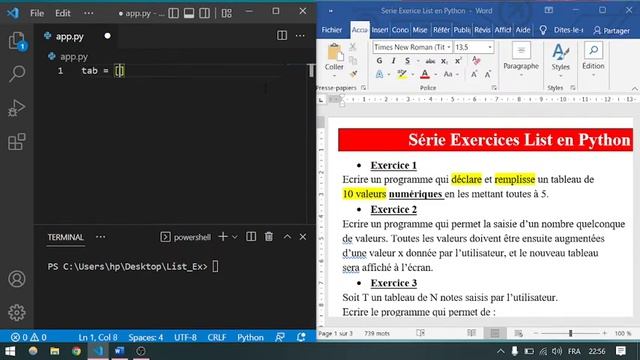This screenshot has height=360, width=640.
Task: Click Python language mode in status bar
Action: (250, 338)
